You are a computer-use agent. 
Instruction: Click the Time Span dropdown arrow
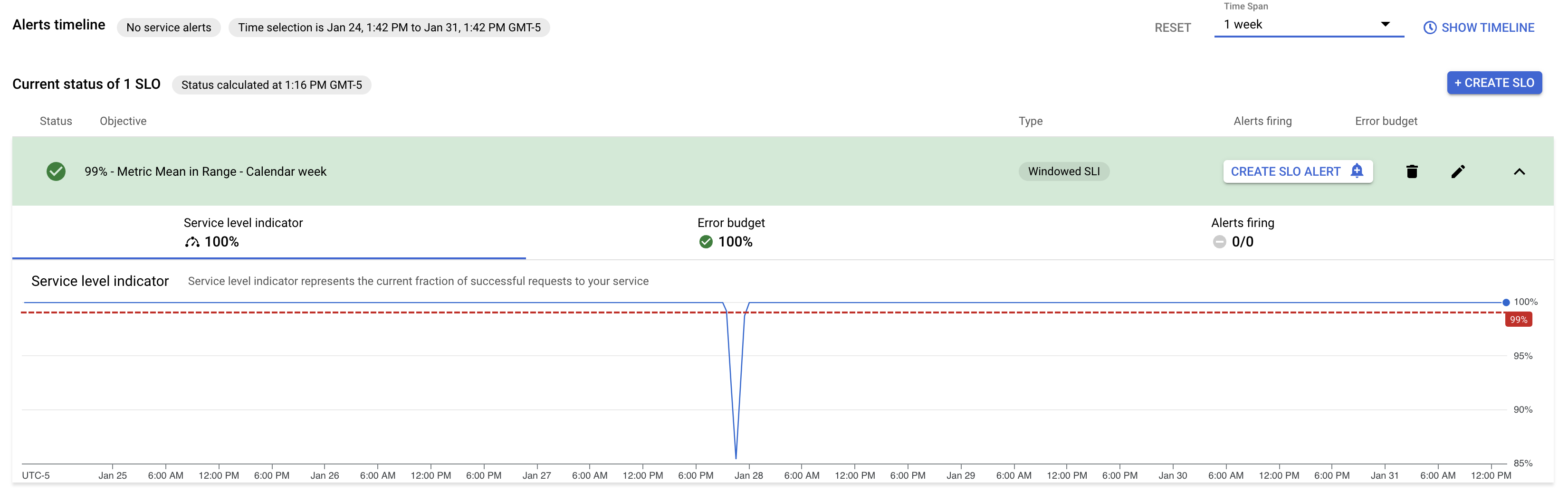click(x=1386, y=24)
